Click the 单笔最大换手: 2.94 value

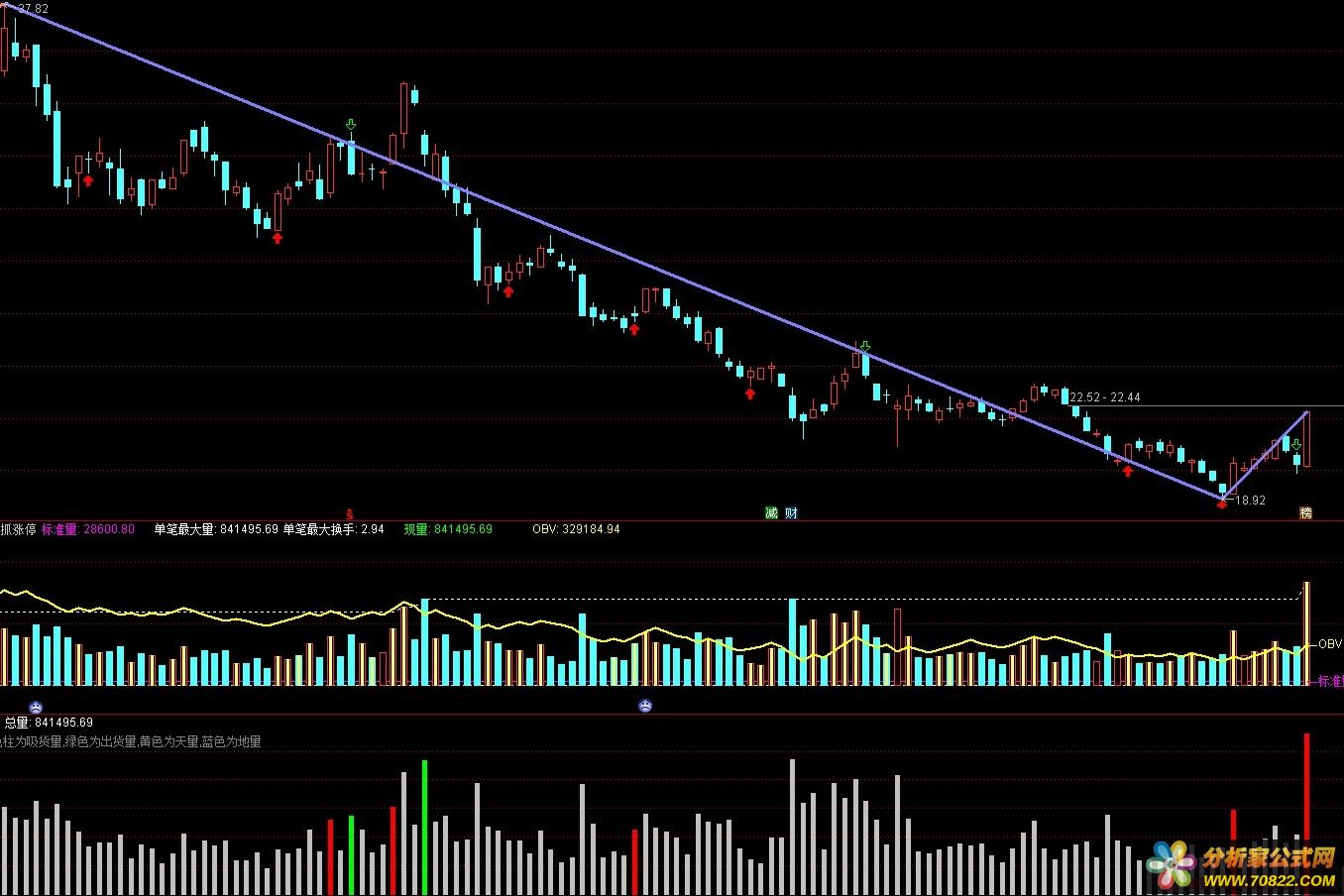(x=334, y=529)
